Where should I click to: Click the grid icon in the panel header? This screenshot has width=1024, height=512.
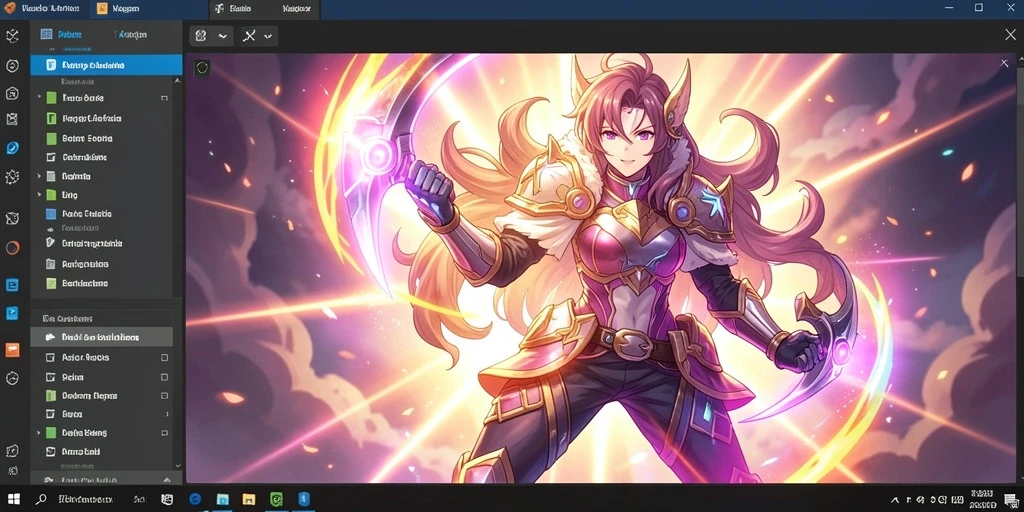click(46, 34)
